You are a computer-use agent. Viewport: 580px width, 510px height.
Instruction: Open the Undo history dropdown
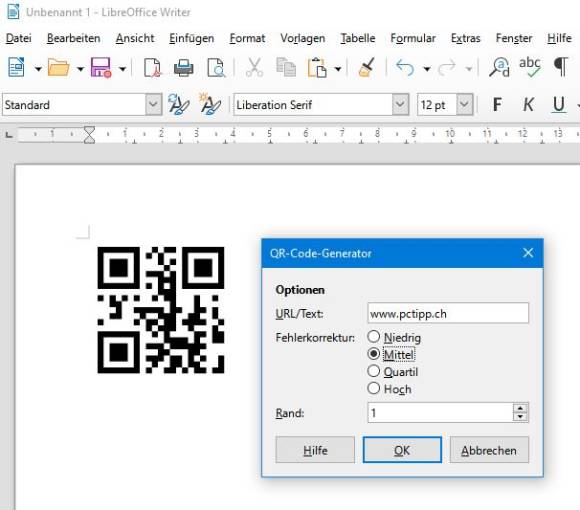coord(426,68)
